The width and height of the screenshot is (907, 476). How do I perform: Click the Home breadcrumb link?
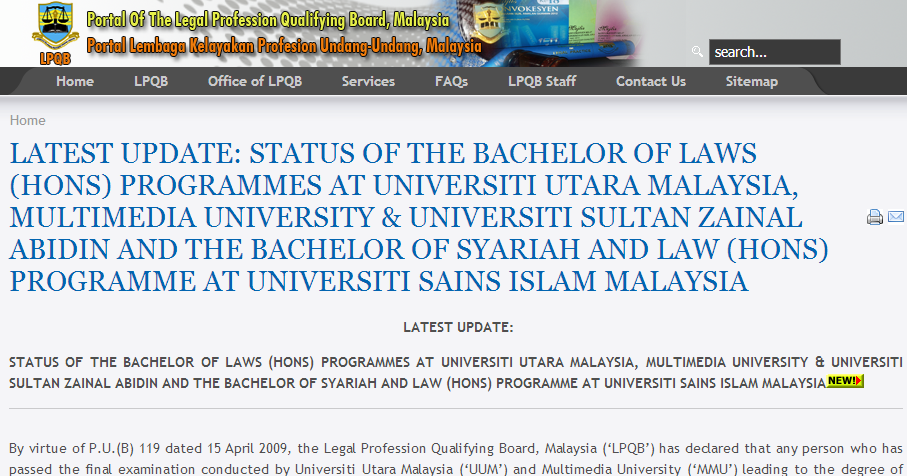27,120
